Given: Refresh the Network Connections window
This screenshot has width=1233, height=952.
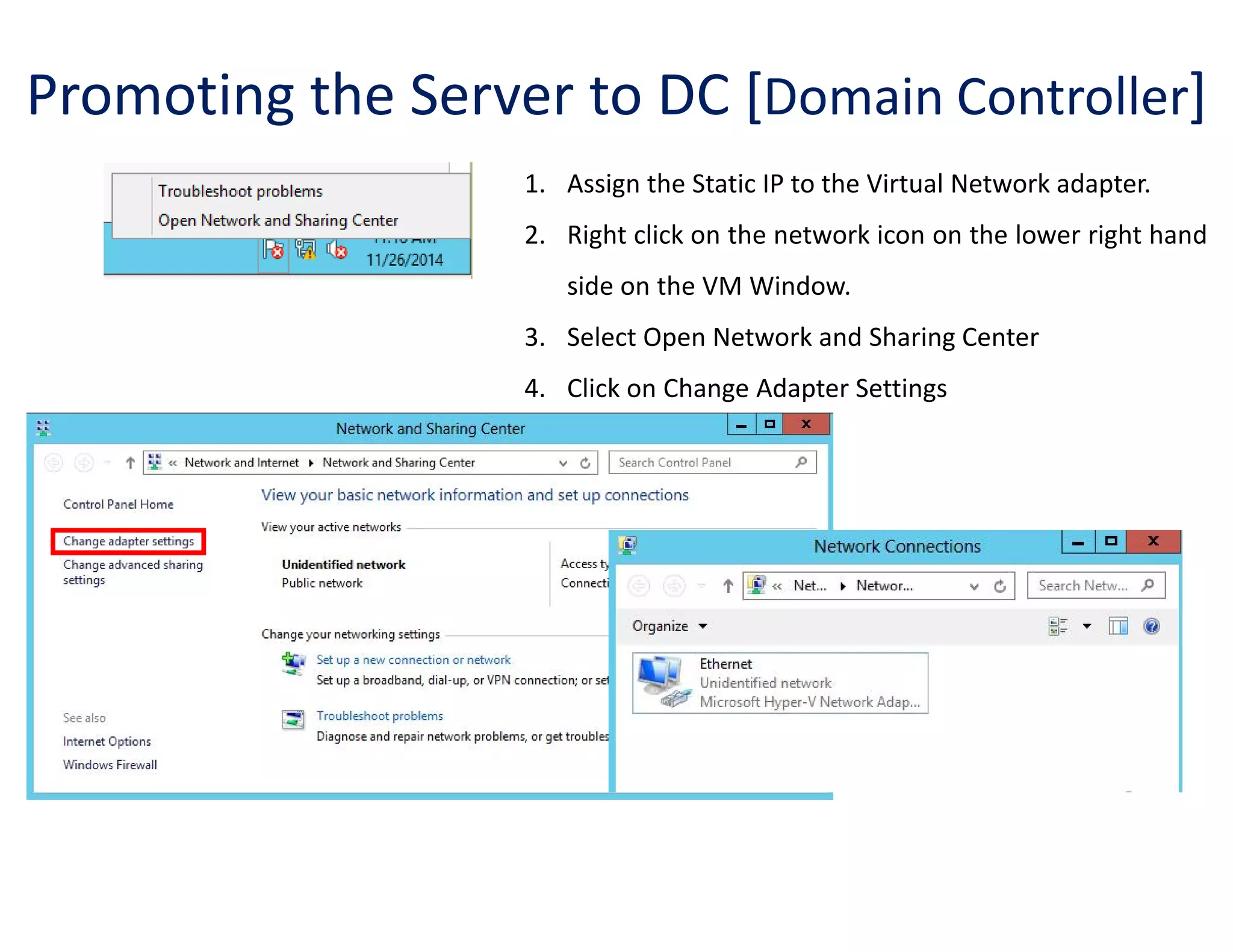Looking at the screenshot, I should tap(1000, 586).
